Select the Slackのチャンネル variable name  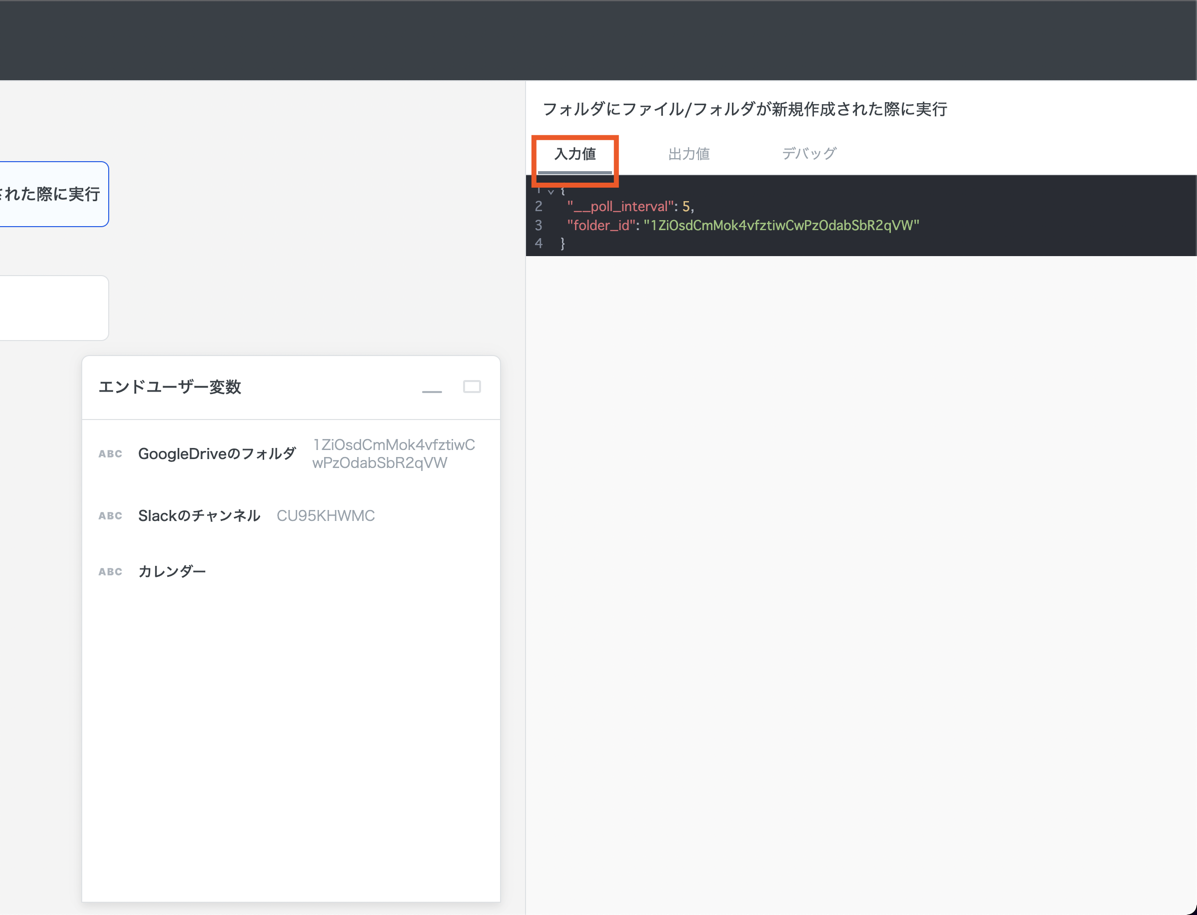point(199,516)
